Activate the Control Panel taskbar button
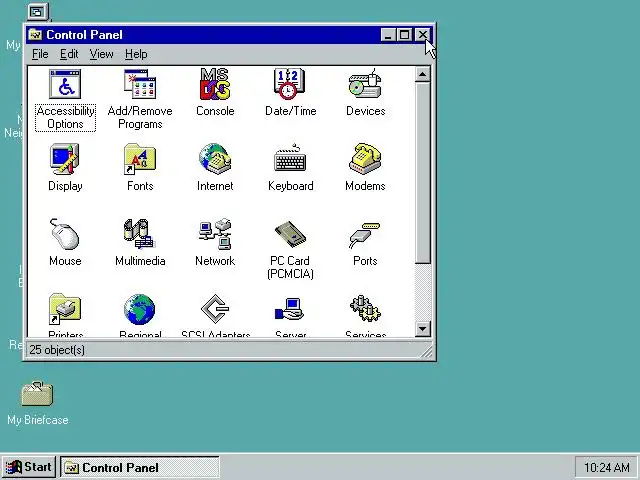The width and height of the screenshot is (640, 480). [140, 467]
